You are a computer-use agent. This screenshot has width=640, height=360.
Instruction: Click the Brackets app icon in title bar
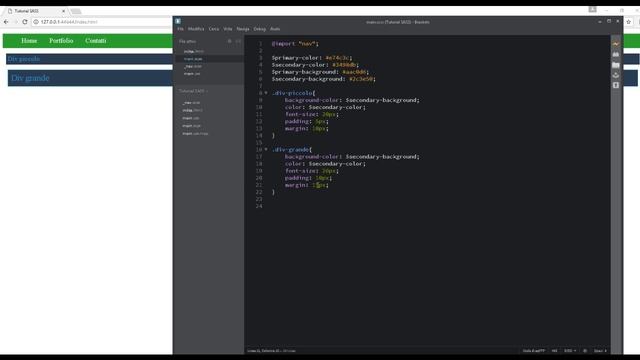178,21
